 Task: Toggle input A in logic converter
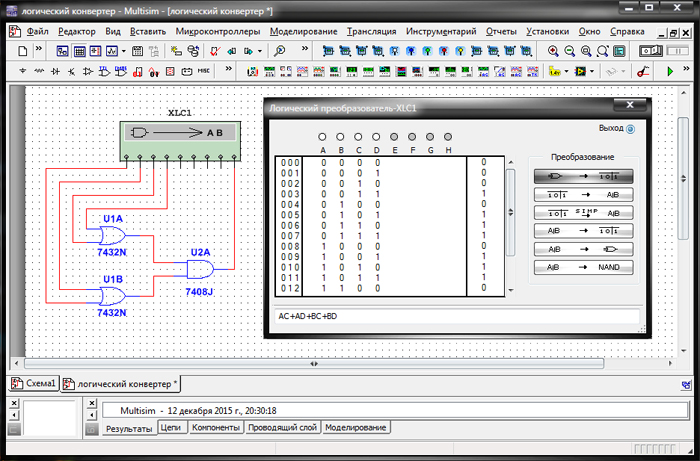coord(322,137)
